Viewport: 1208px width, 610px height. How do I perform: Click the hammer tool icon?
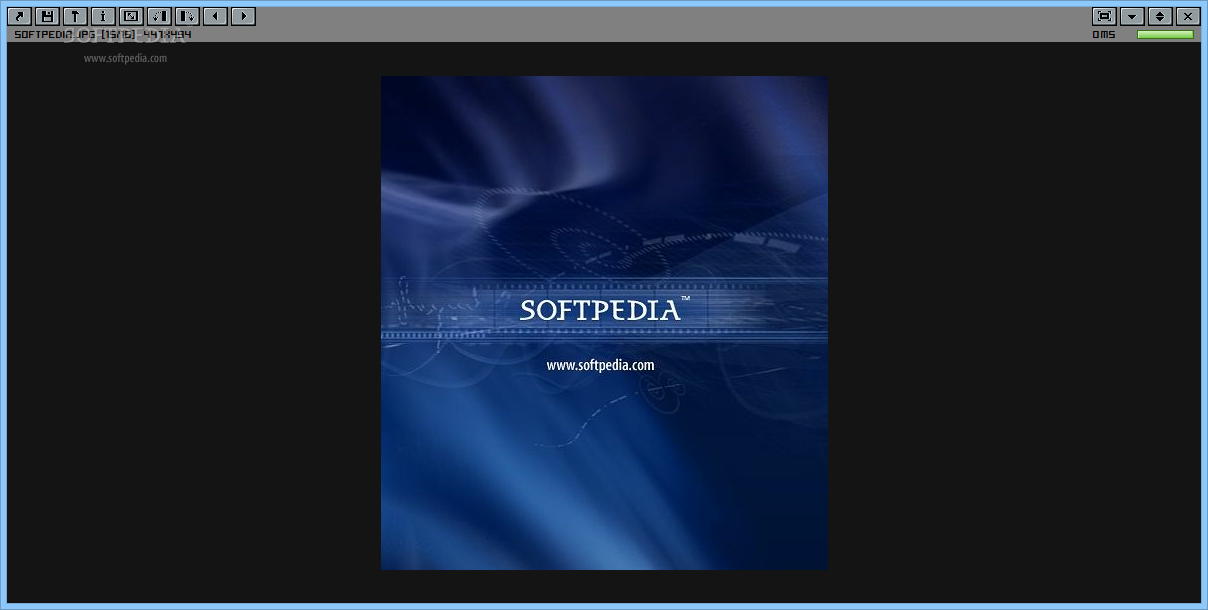pyautogui.click(x=75, y=16)
